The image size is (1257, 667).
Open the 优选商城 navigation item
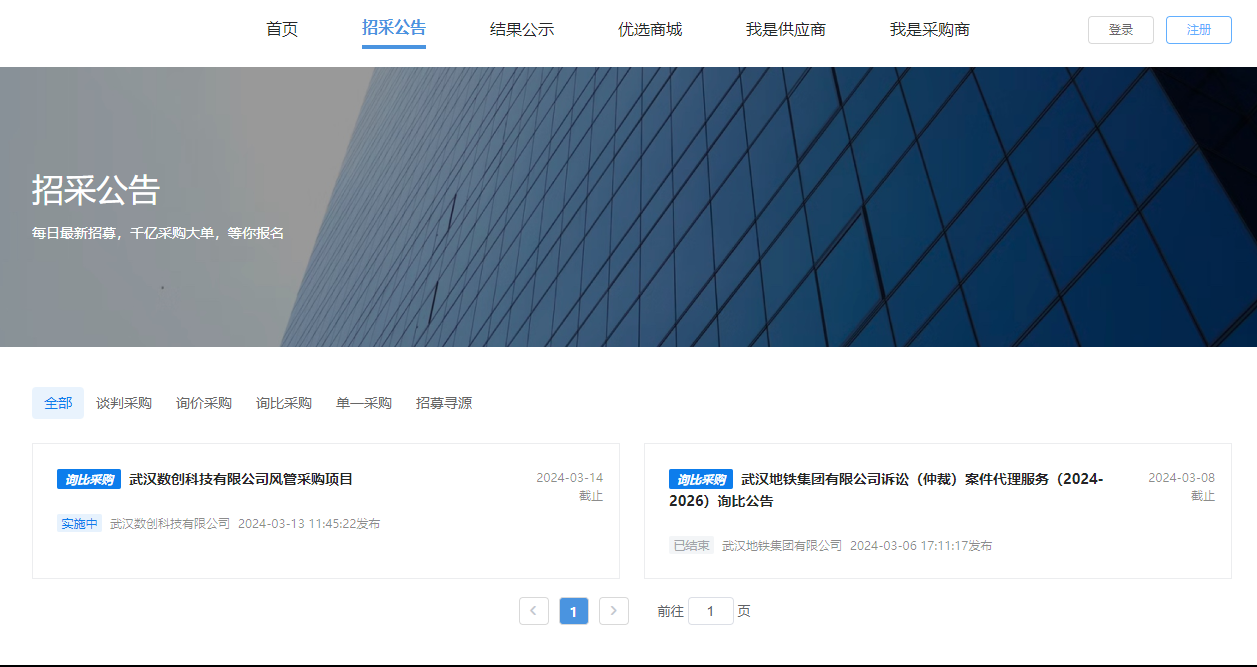coord(650,29)
